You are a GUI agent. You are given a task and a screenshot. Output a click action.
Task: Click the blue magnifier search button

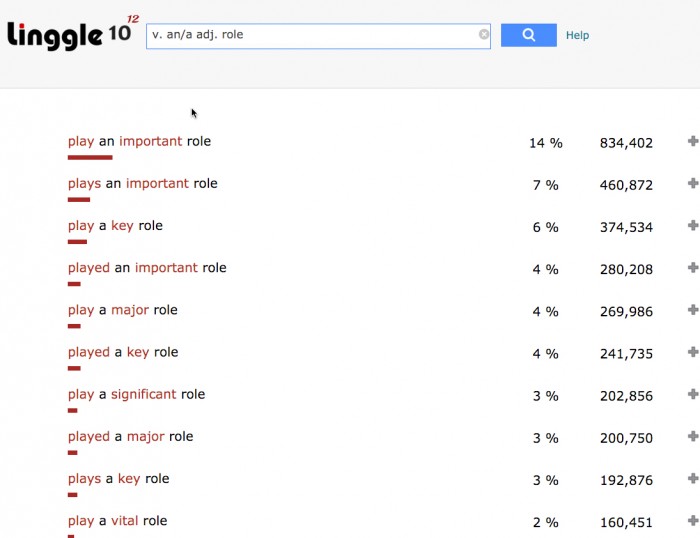(x=528, y=35)
